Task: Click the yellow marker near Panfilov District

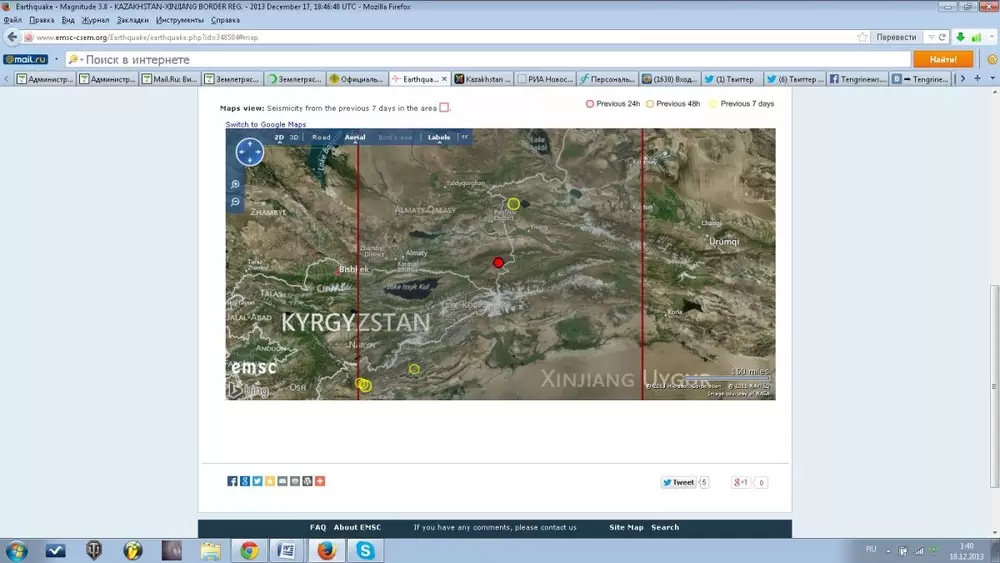Action: pos(514,204)
